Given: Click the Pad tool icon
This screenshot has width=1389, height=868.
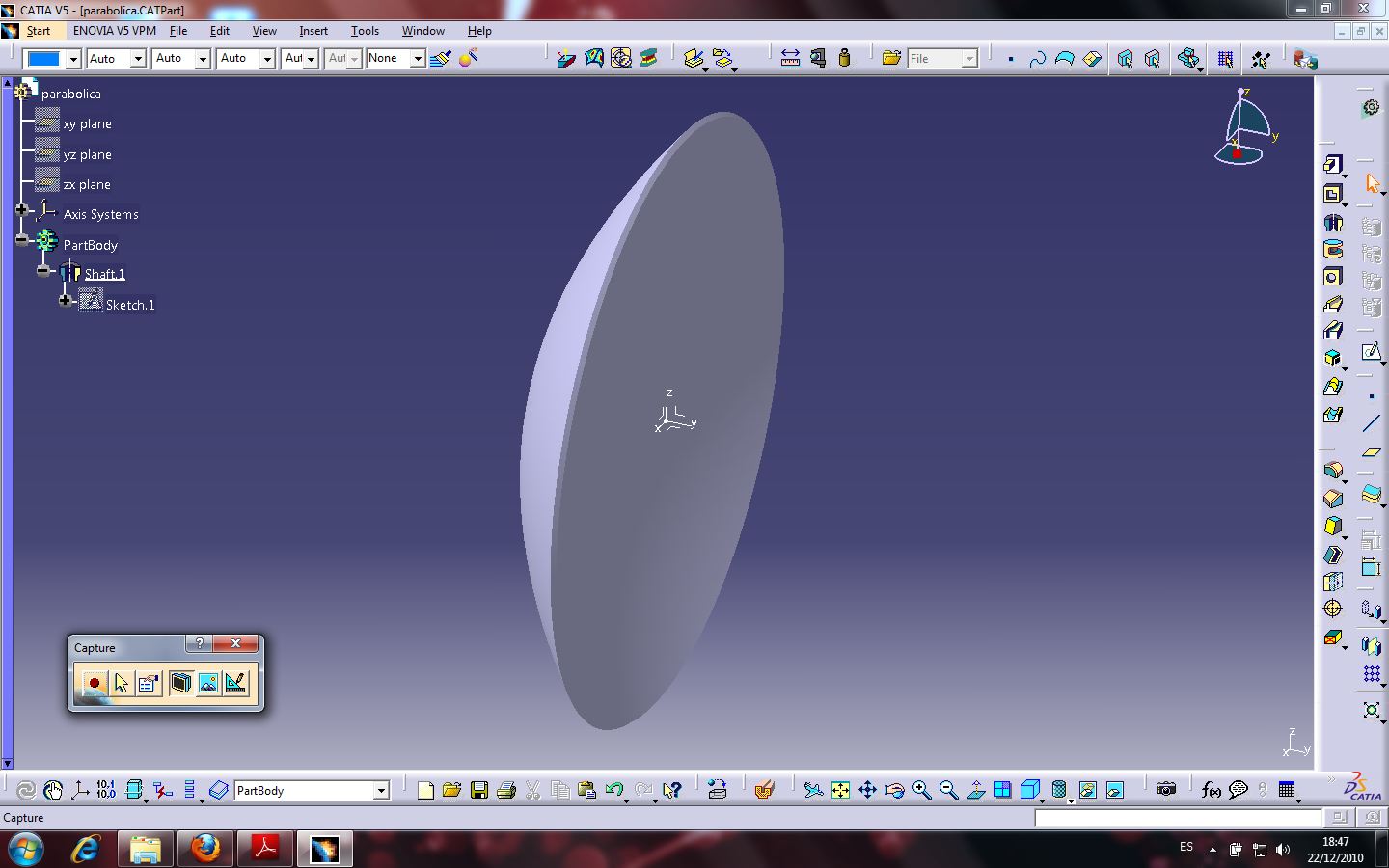Looking at the screenshot, I should pyautogui.click(x=1333, y=166).
